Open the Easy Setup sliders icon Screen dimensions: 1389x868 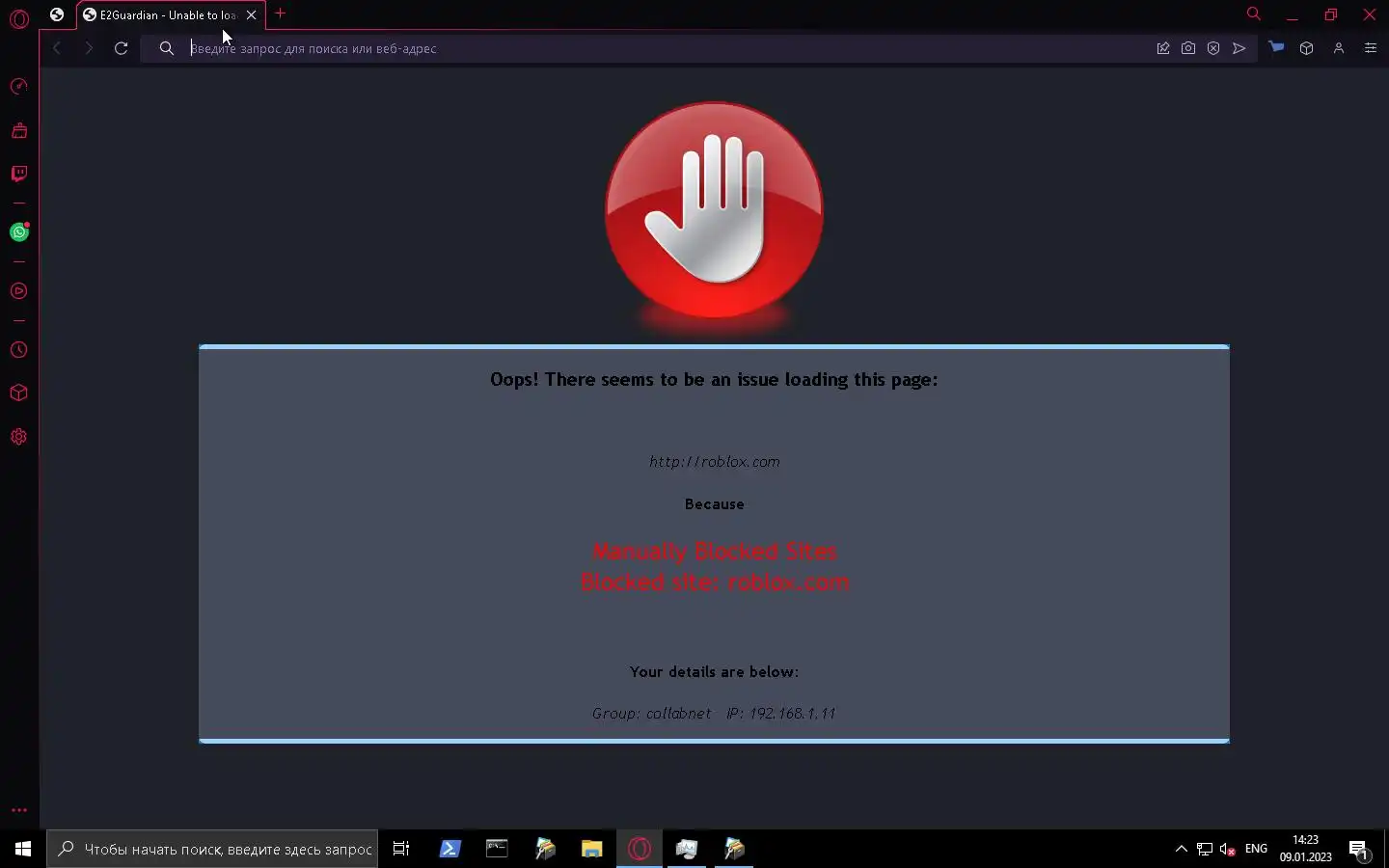[1371, 48]
